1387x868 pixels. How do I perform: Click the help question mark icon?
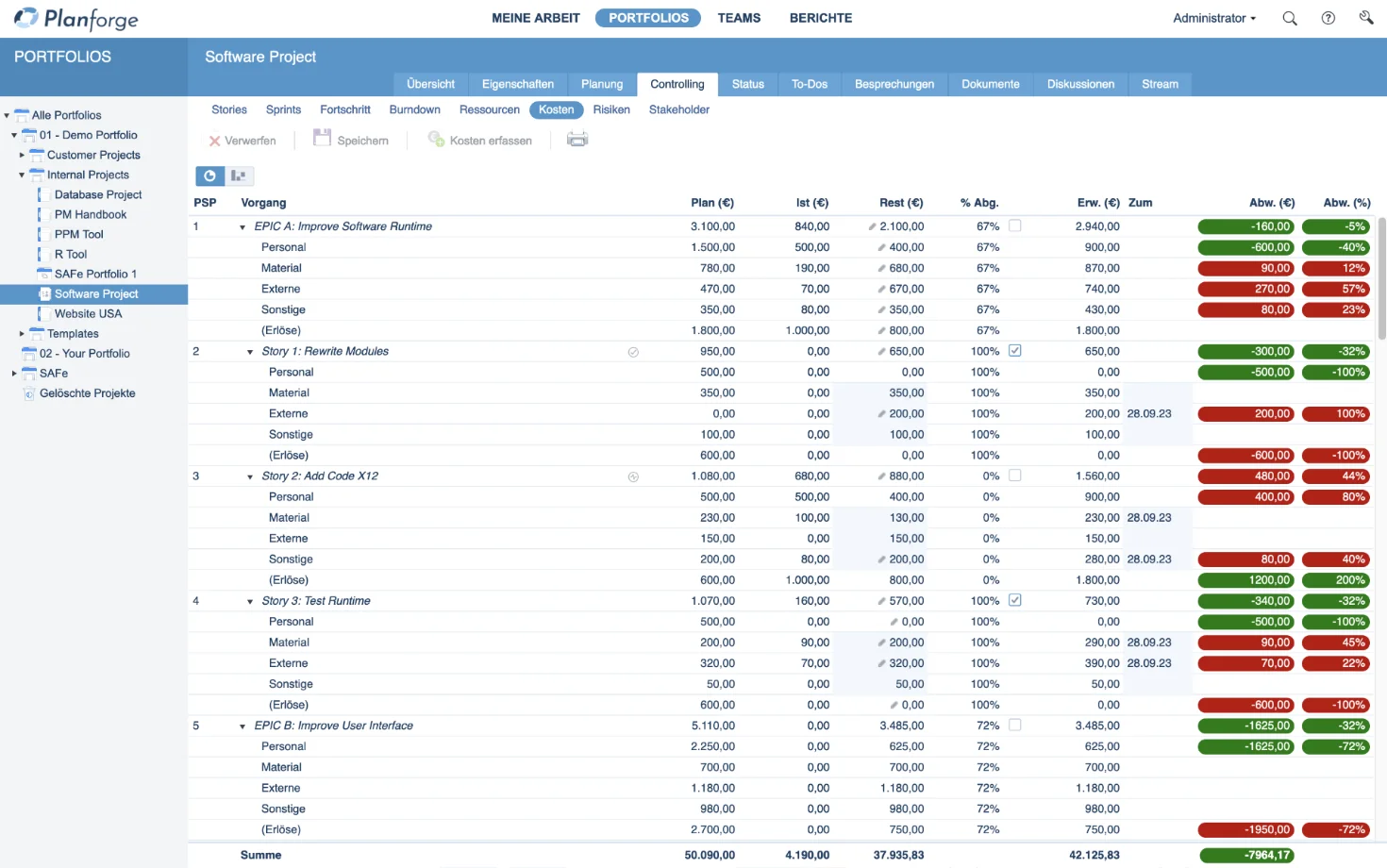(1328, 18)
